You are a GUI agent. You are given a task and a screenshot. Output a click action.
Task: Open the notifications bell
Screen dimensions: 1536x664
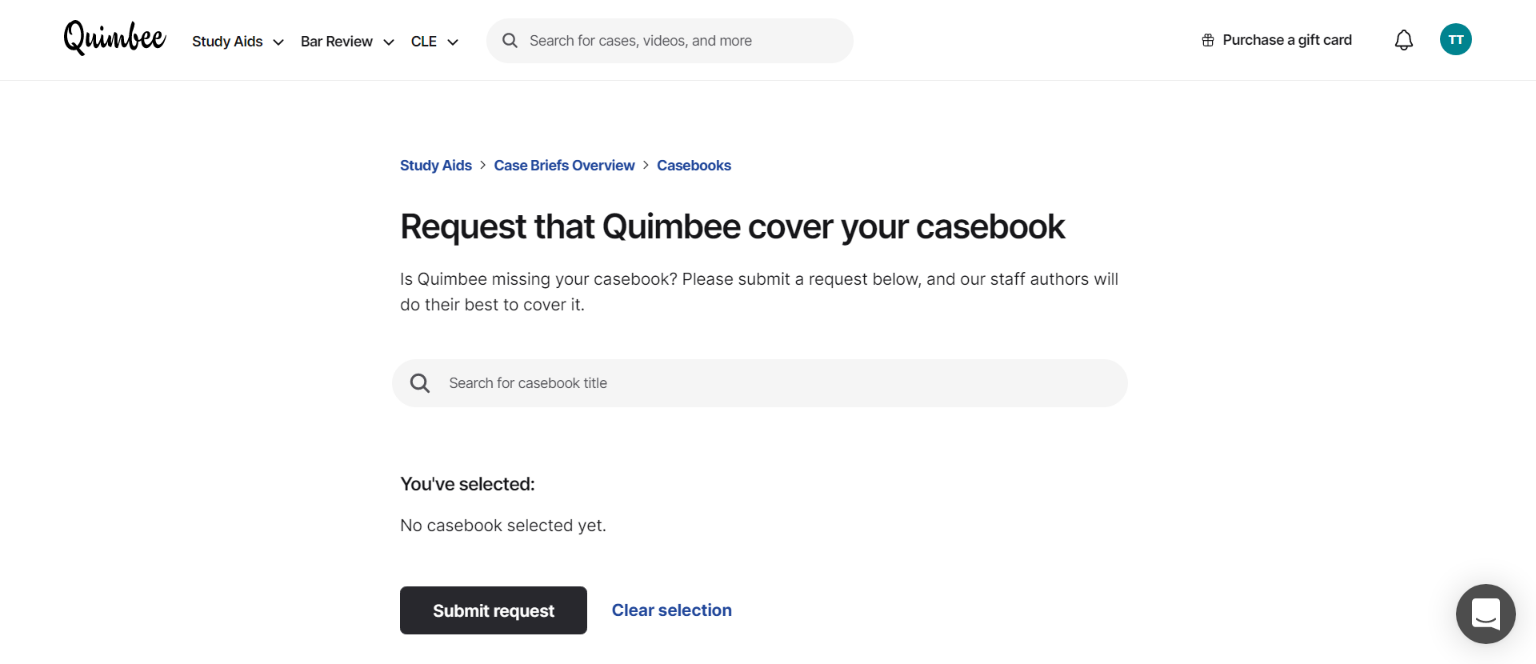pos(1404,40)
